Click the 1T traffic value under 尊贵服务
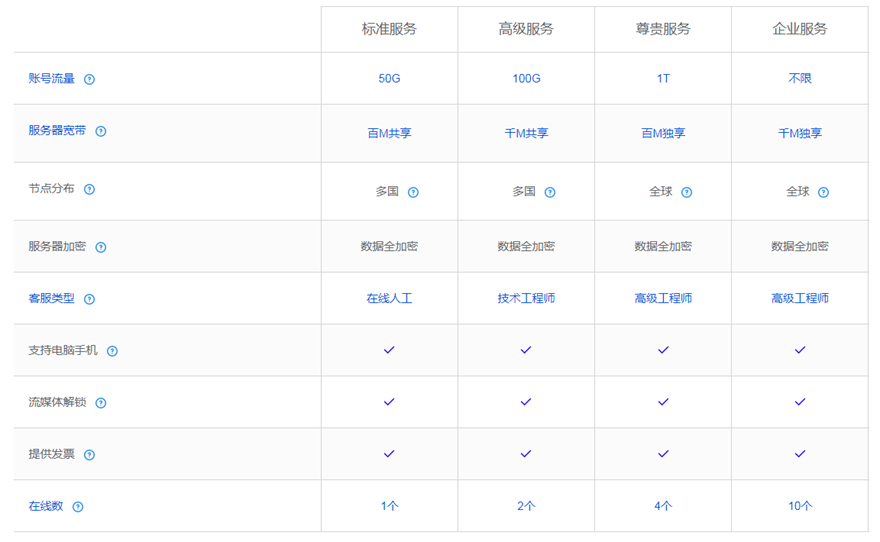This screenshot has width=880, height=542. pyautogui.click(x=663, y=79)
